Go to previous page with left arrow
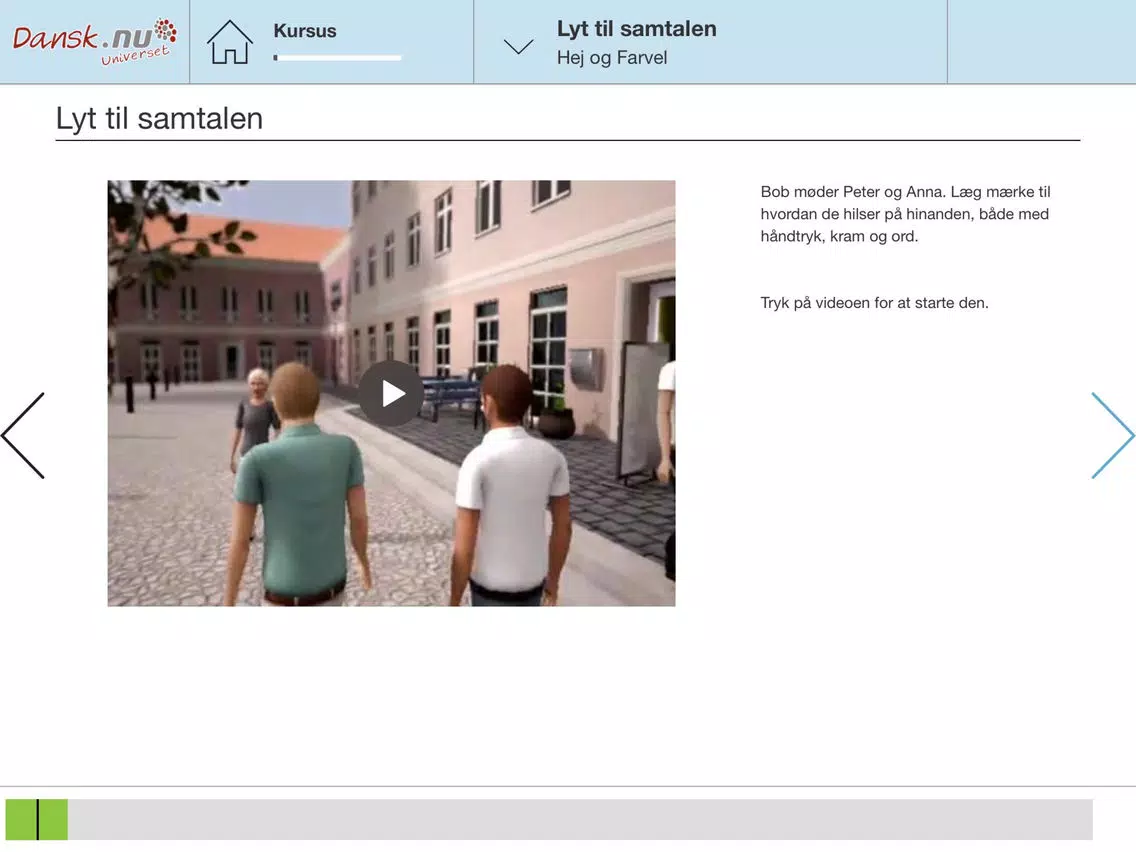The width and height of the screenshot is (1136, 852). point(23,435)
